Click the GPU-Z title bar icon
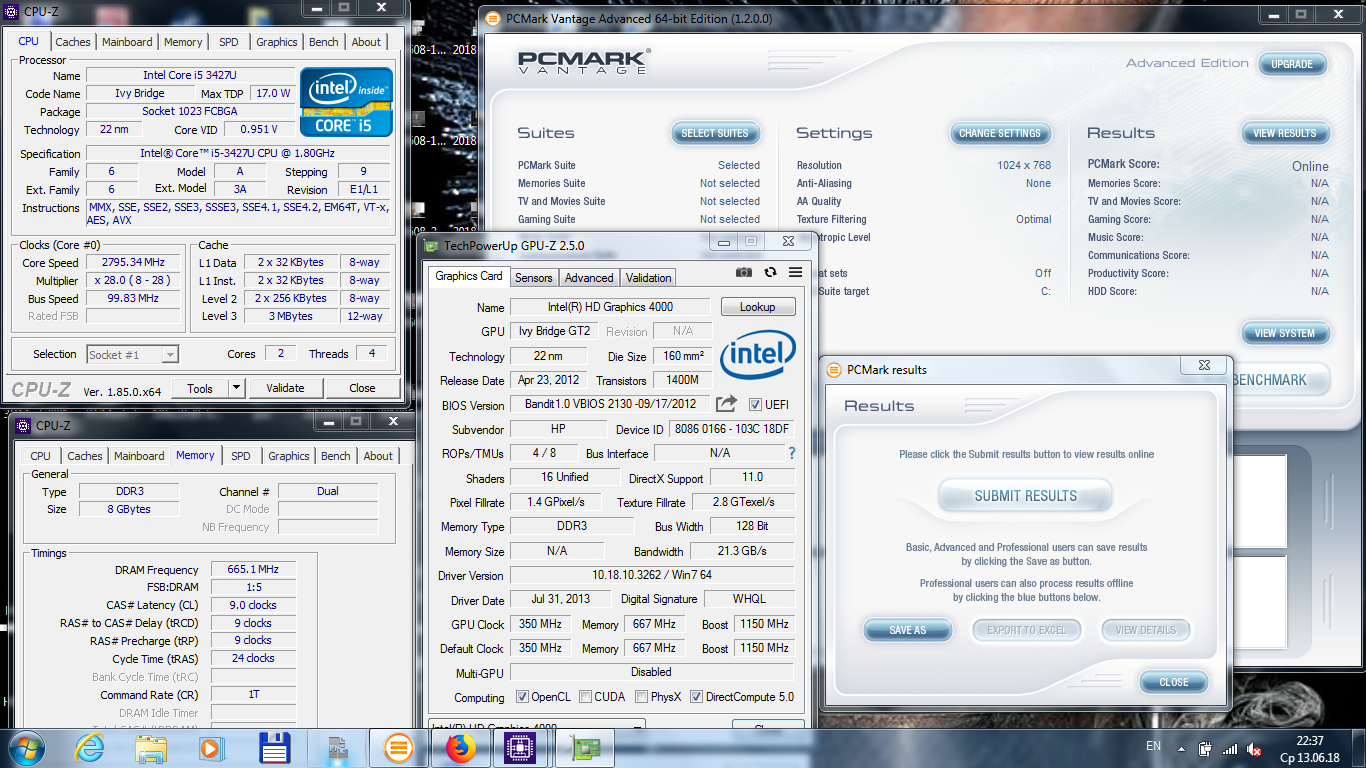 [x=431, y=245]
